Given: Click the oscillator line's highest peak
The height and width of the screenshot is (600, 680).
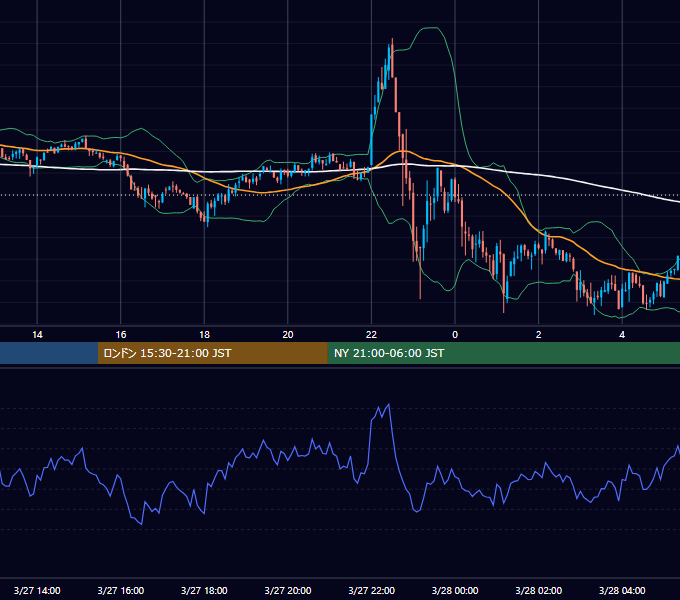Looking at the screenshot, I should 389,405.
